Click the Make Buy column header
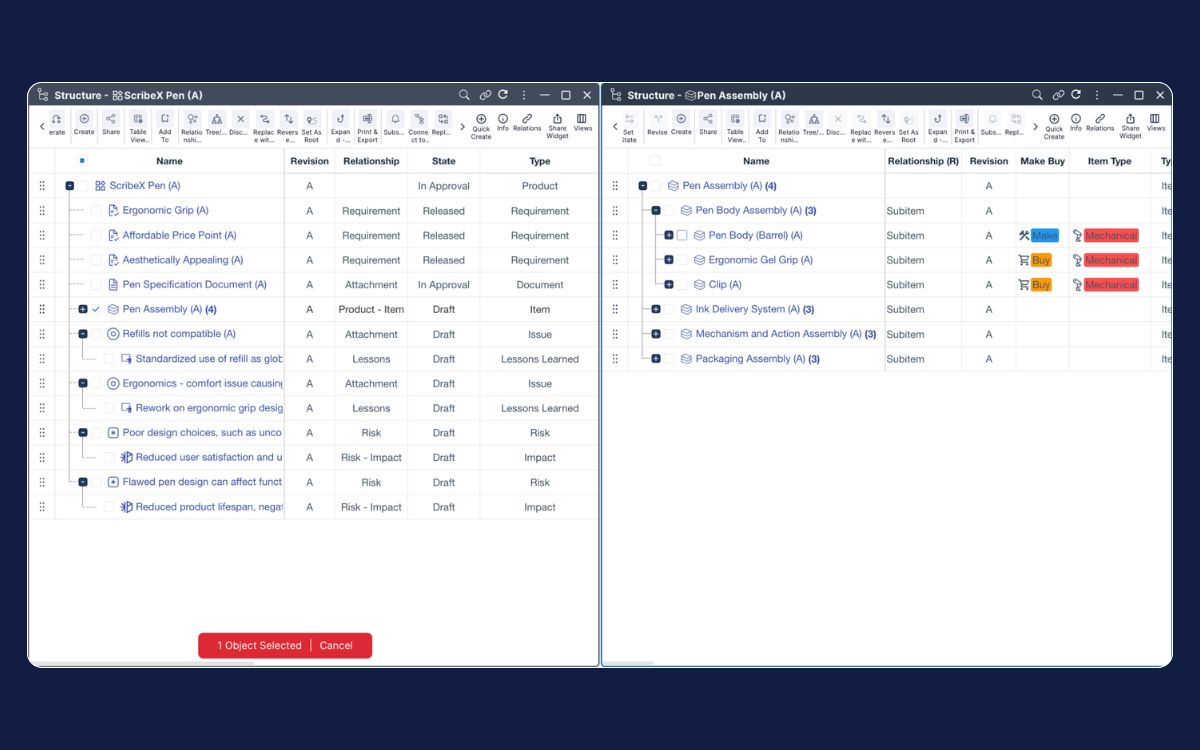The height and width of the screenshot is (750, 1200). click(1042, 161)
